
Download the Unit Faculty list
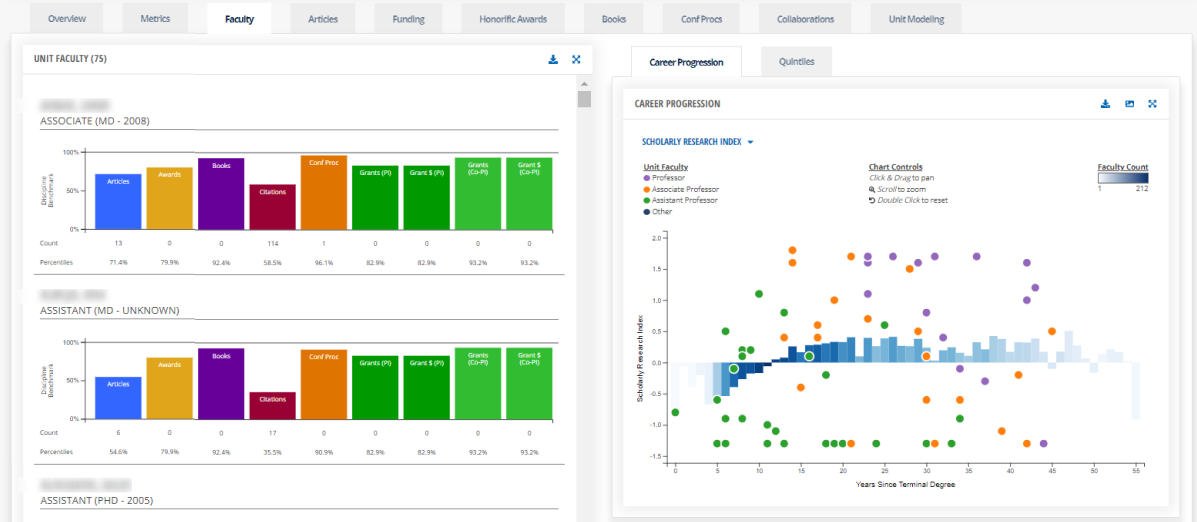pyautogui.click(x=553, y=59)
